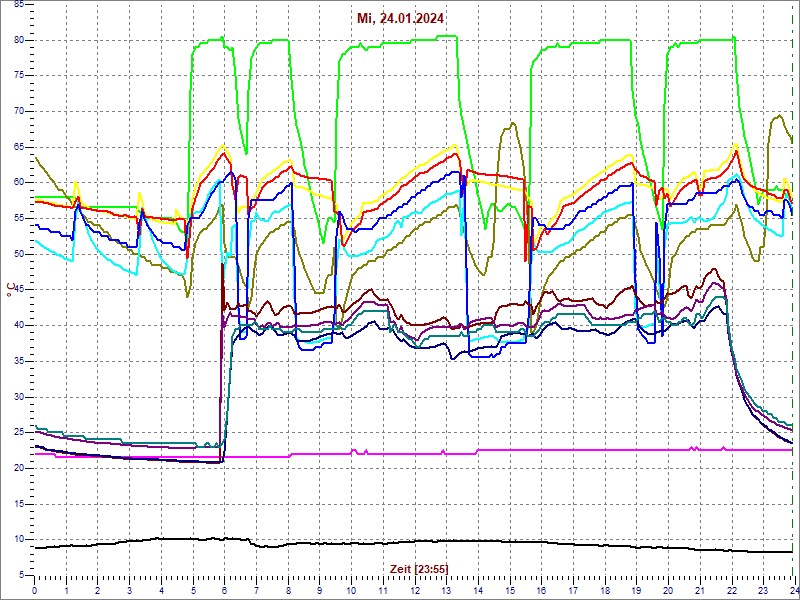Click hour 18 on the time axis
Viewport: 800px width, 600px height.
[x=605, y=590]
